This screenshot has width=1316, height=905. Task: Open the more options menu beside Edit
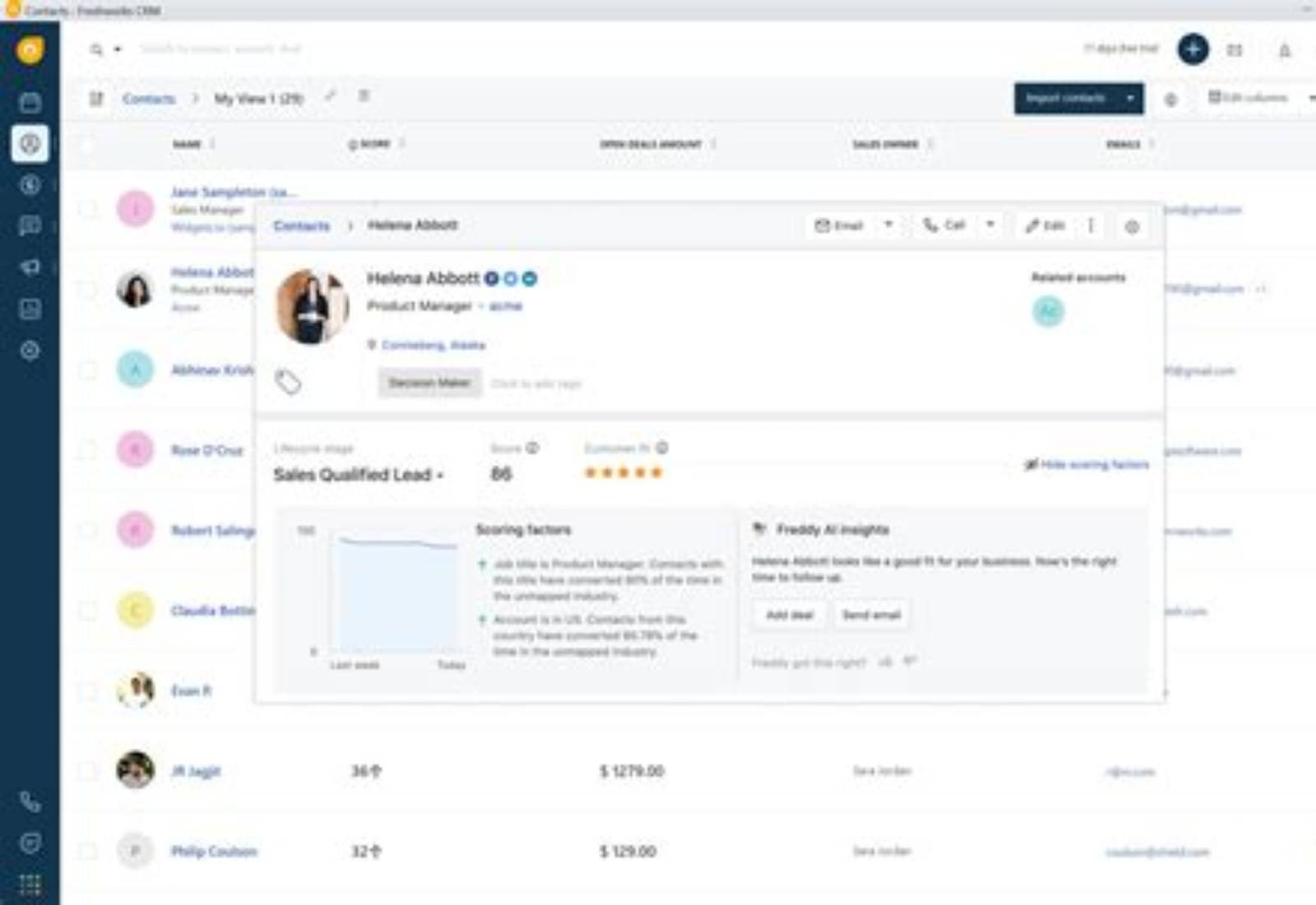[1091, 225]
